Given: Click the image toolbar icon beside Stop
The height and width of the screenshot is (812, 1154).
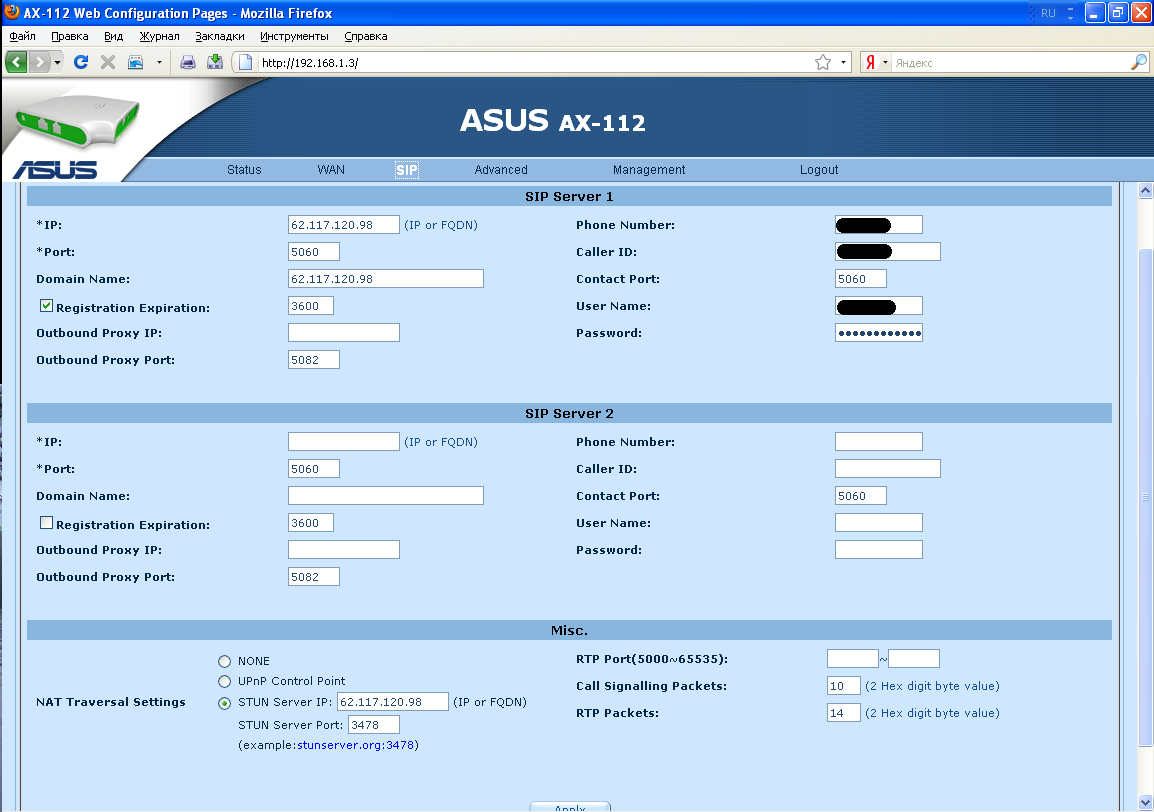Looking at the screenshot, I should click(135, 63).
